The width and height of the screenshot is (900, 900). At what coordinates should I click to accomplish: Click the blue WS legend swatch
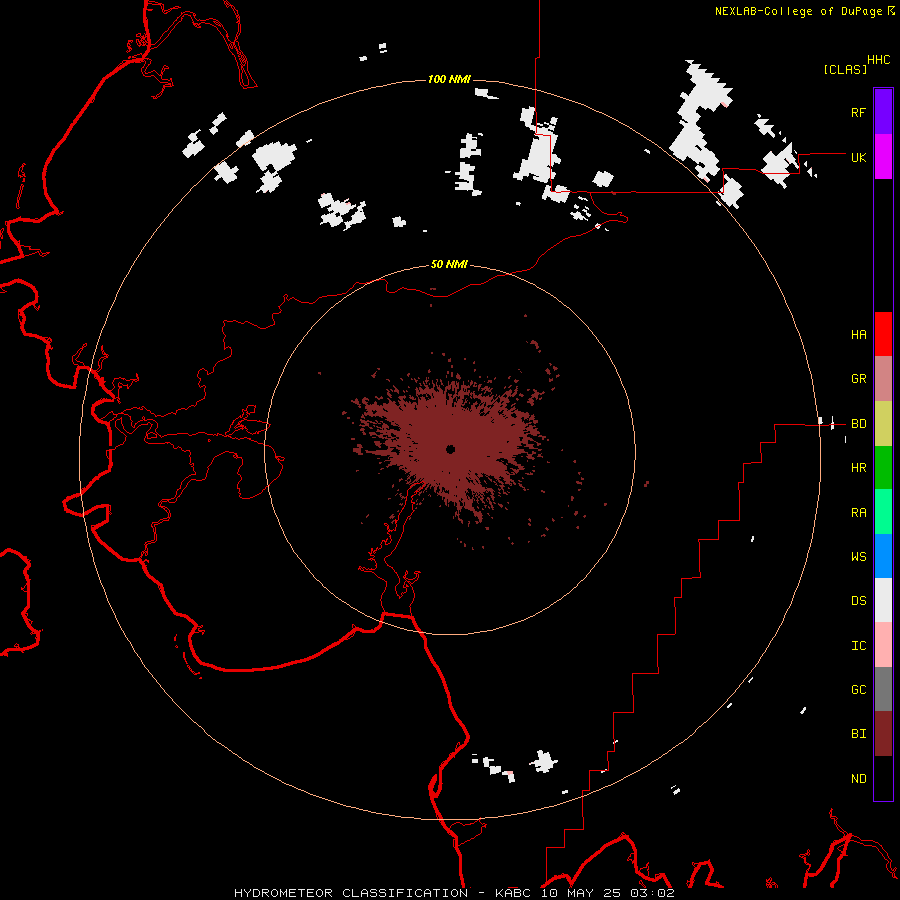883,556
